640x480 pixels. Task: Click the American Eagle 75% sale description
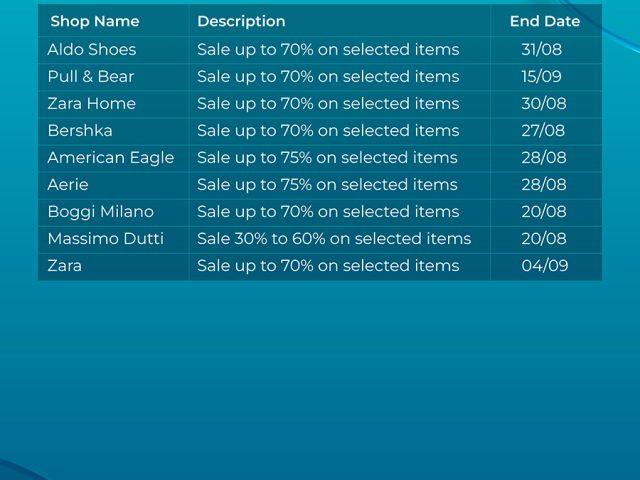pos(327,158)
